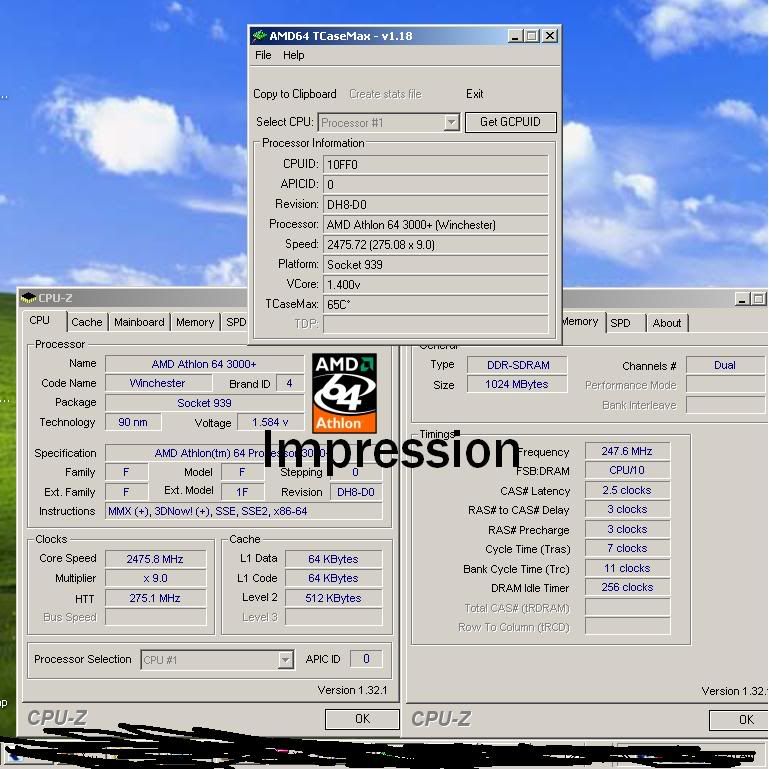Click the Revision field DH8-D0 in TCaseMax
Image resolution: width=769 pixels, height=769 pixels.
click(436, 204)
